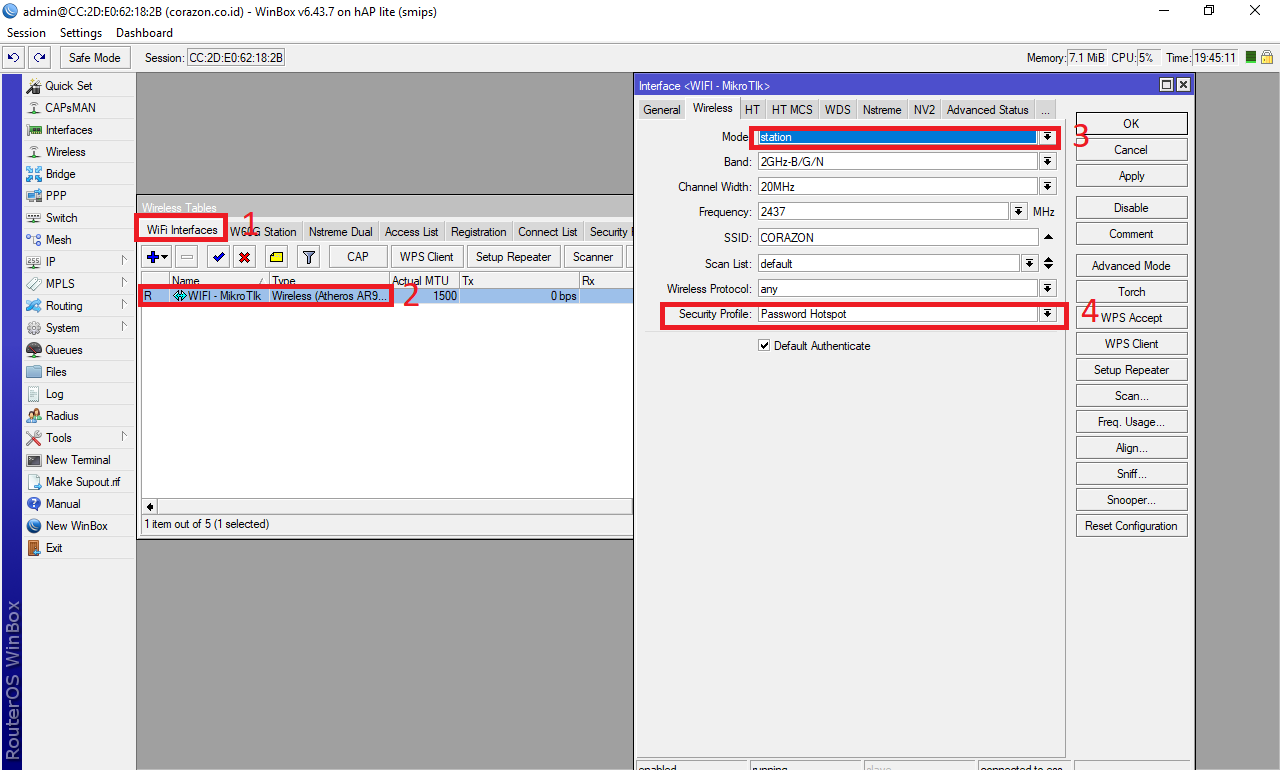Screen dimensions: 1280x770
Task: Open the Session menu
Action: [x=26, y=33]
